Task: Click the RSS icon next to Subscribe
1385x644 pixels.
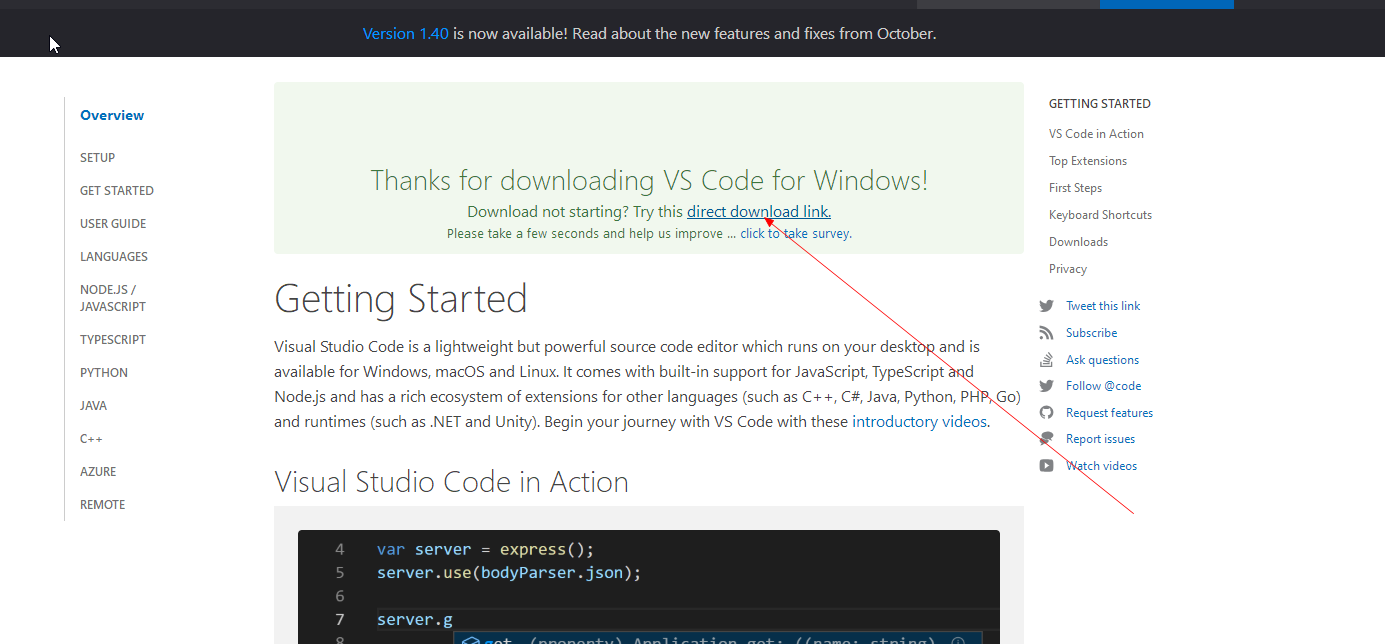Action: tap(1046, 332)
